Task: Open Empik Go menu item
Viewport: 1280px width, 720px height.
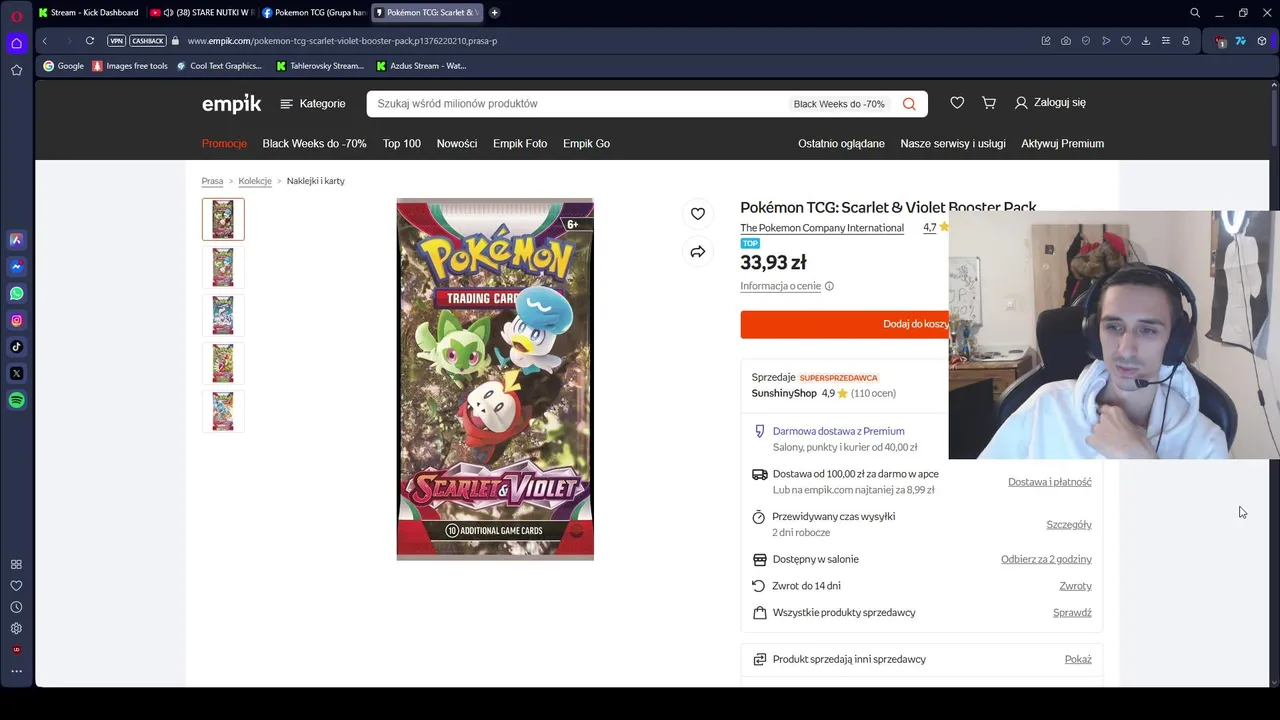Action: point(586,144)
